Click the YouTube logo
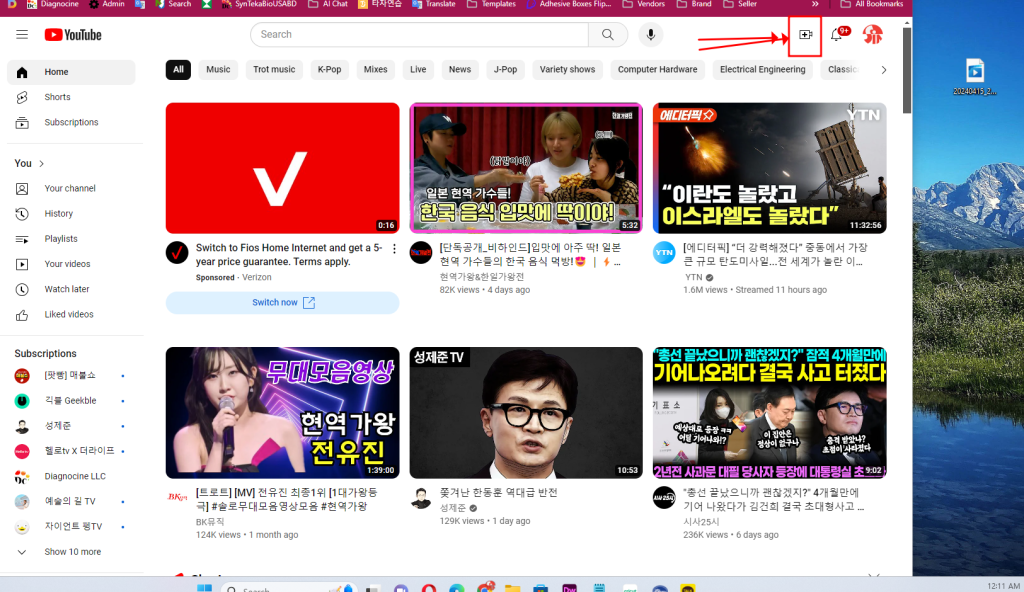1024x592 pixels. (73, 35)
